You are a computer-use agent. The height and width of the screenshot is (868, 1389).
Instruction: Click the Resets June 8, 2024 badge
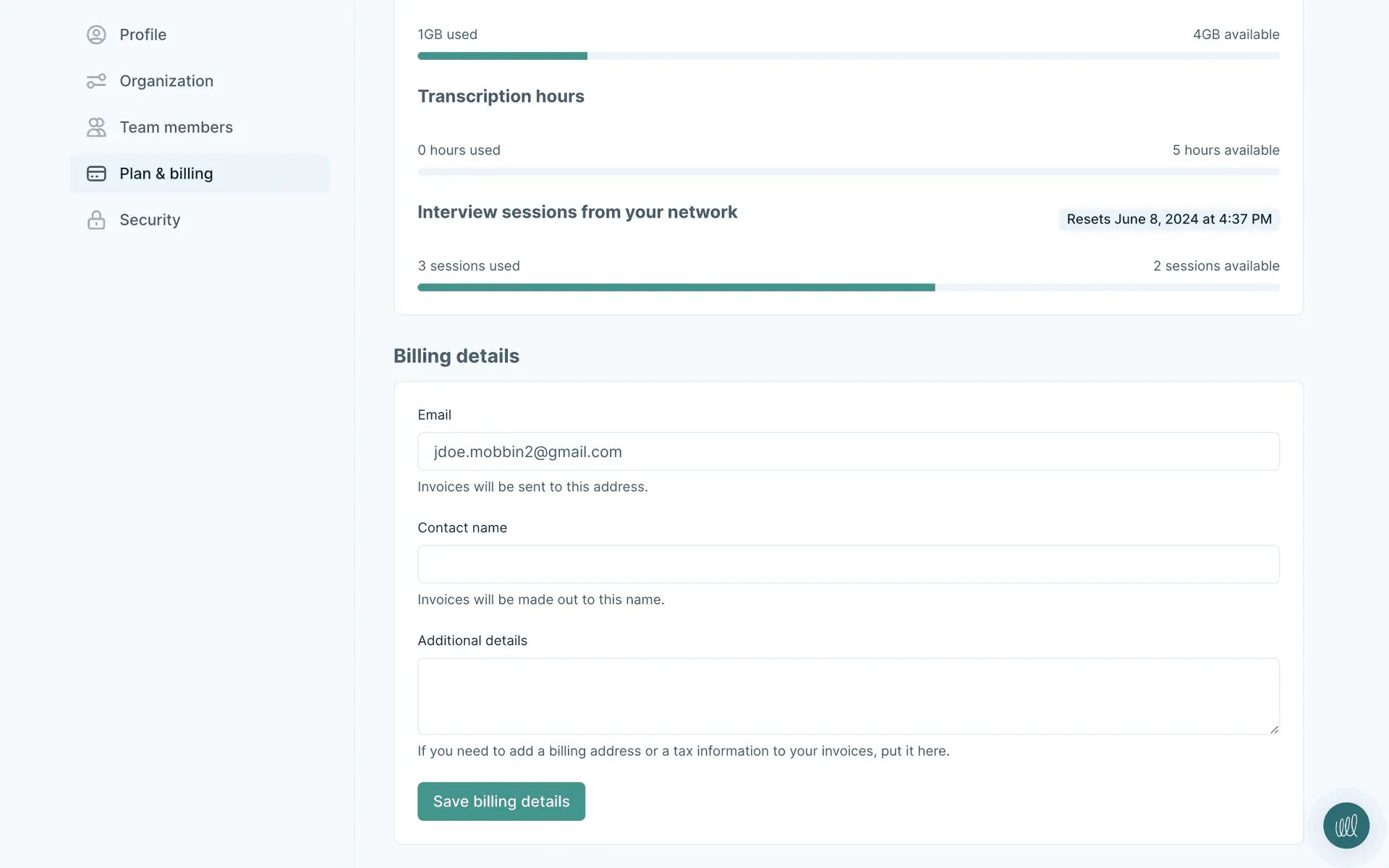[1168, 219]
